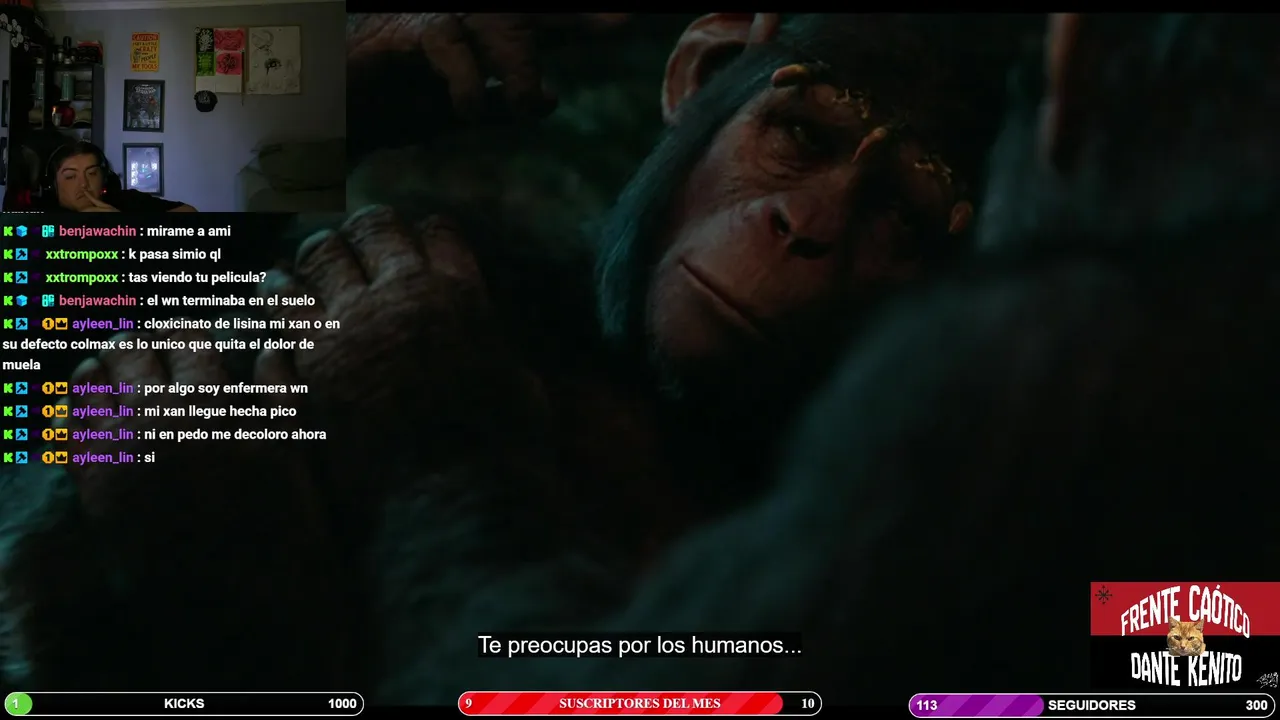Click the SUSCRIPTORES DEL MES progress bar
Viewport: 1280px width, 720px height.
pyautogui.click(x=640, y=704)
